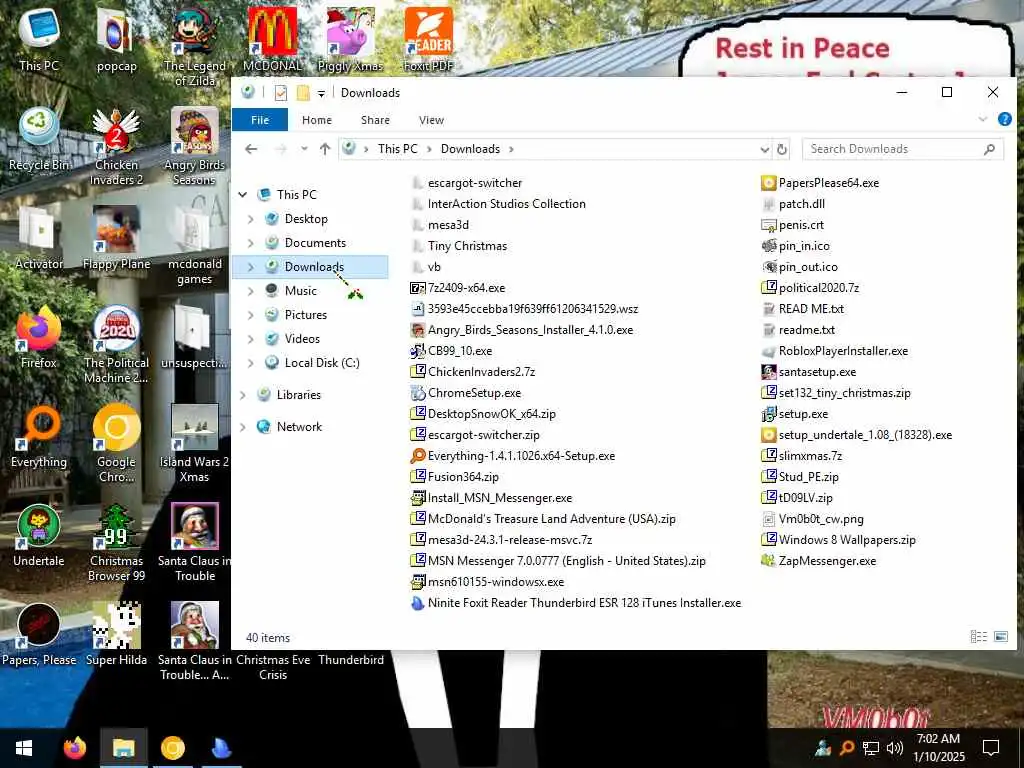Switch to details view layout
This screenshot has height=768, width=1024.
(978, 636)
